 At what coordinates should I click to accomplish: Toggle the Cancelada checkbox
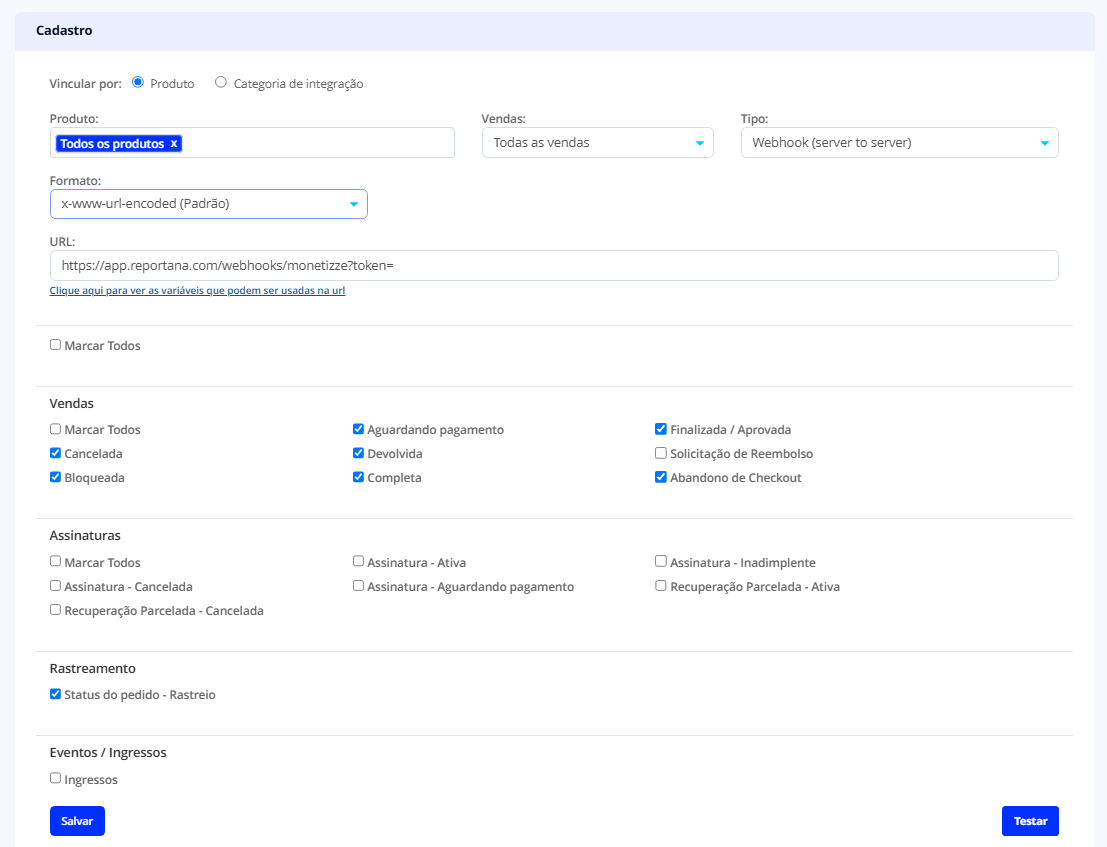(55, 453)
